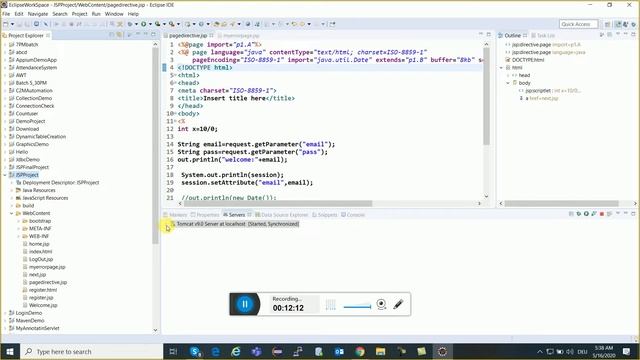Click the Debug bug toolbar icon
640x360 pixels.
(130, 24)
